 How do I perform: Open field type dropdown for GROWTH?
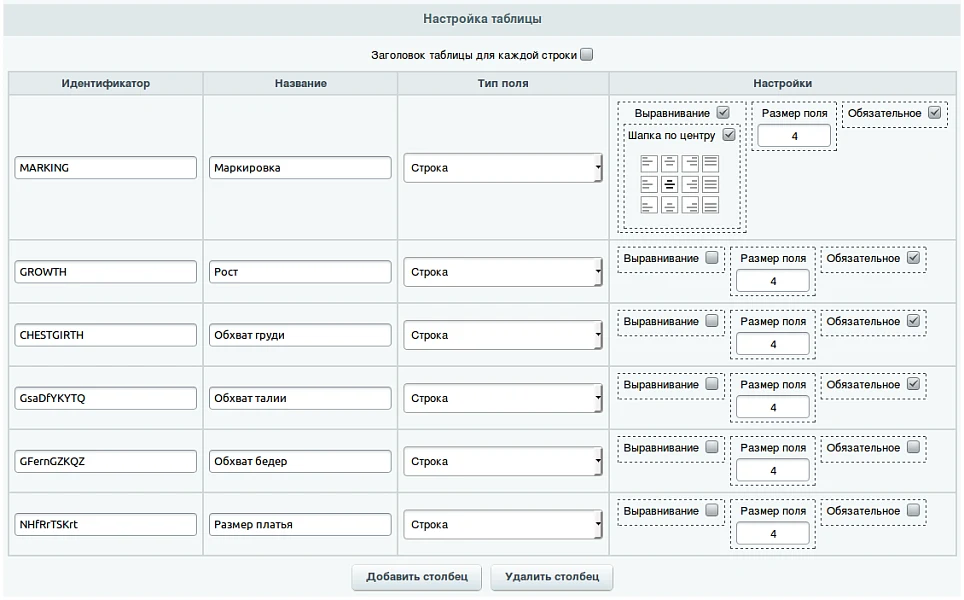click(503, 272)
